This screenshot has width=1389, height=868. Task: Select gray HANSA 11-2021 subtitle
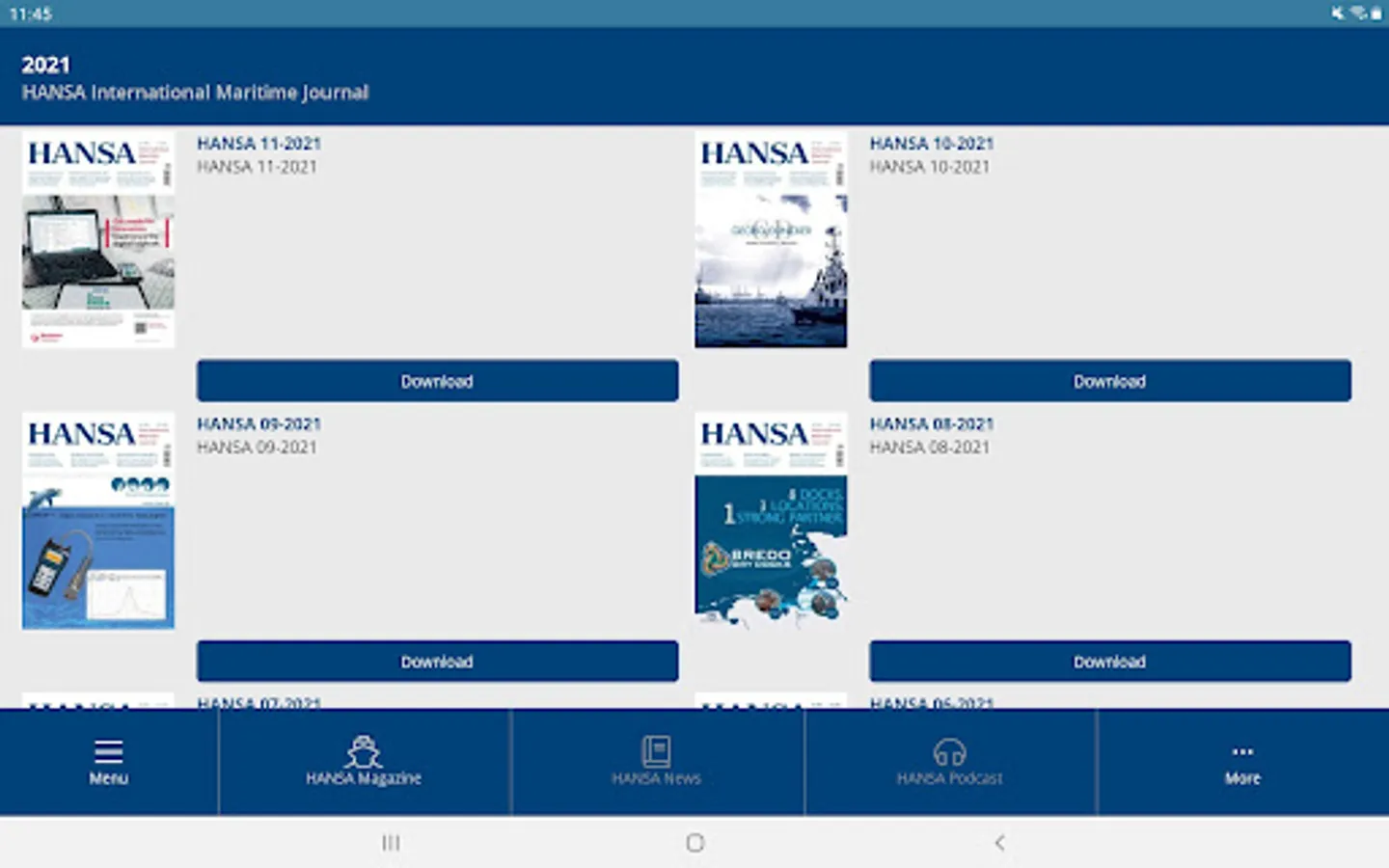pos(257,167)
